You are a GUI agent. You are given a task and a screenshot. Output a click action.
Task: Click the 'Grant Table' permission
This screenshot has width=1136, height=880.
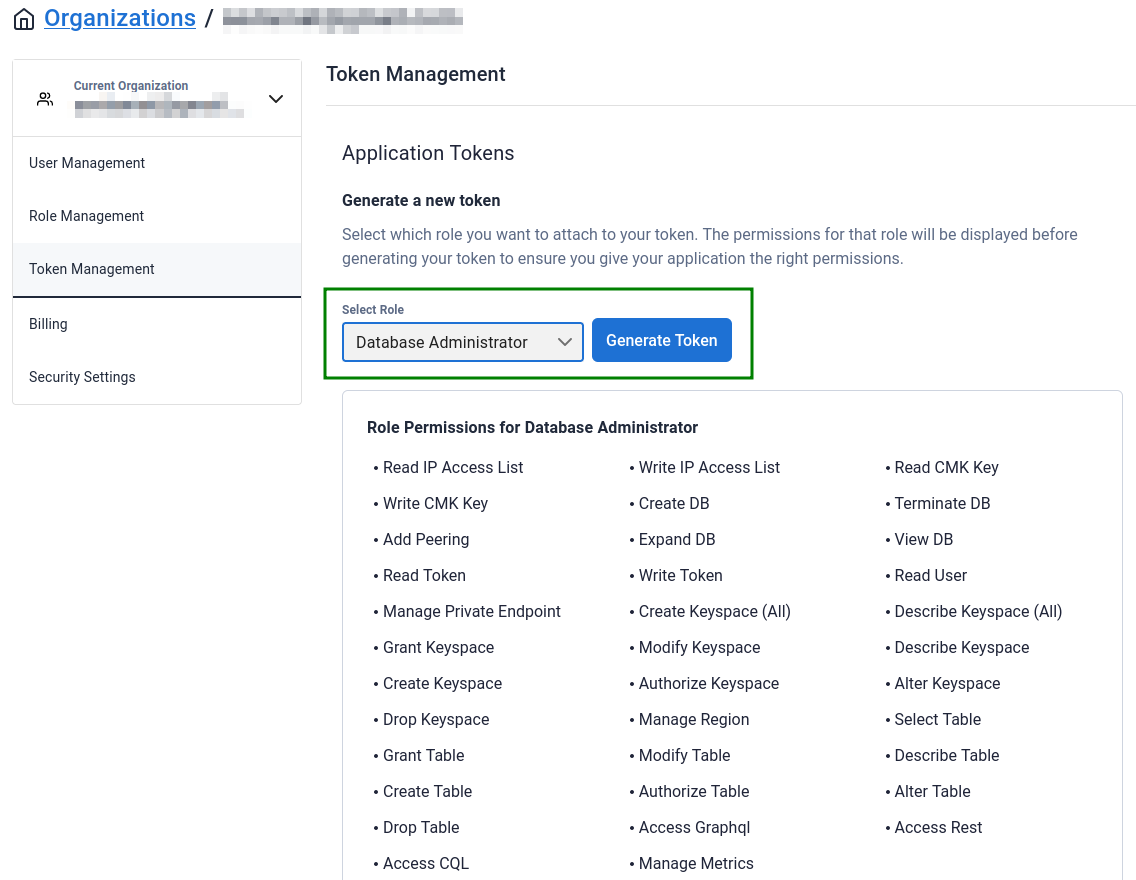(x=423, y=755)
